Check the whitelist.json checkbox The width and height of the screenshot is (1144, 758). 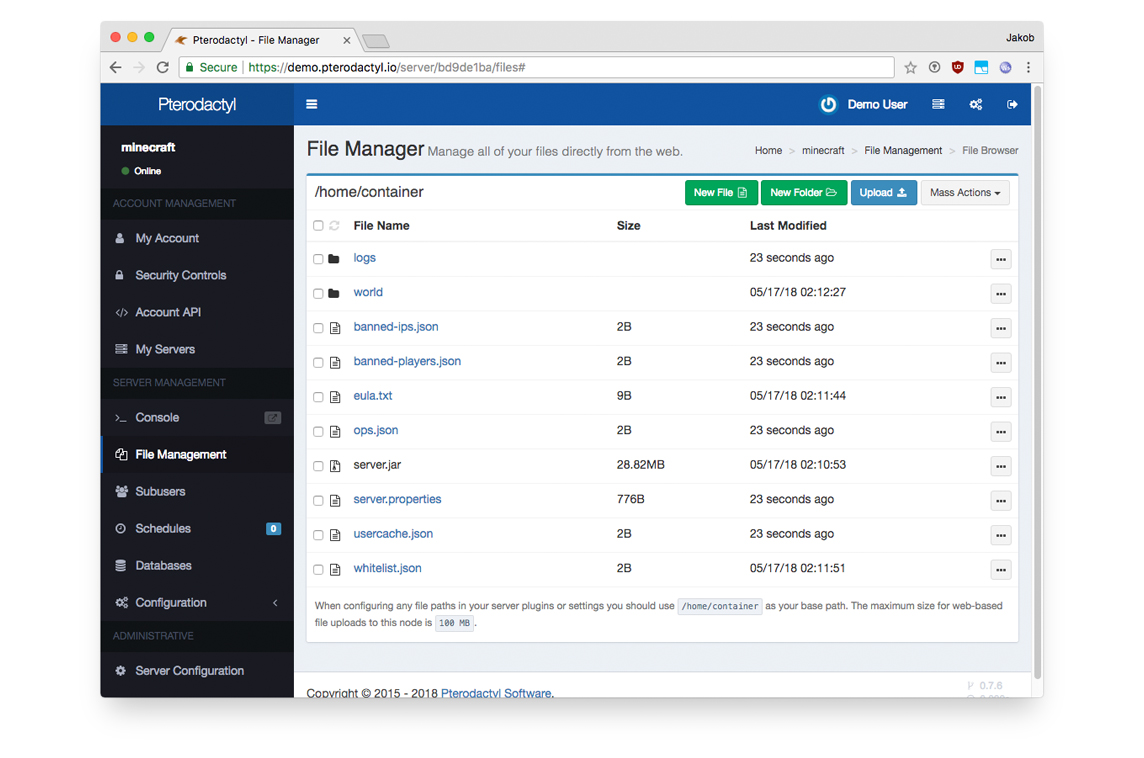pyautogui.click(x=318, y=569)
